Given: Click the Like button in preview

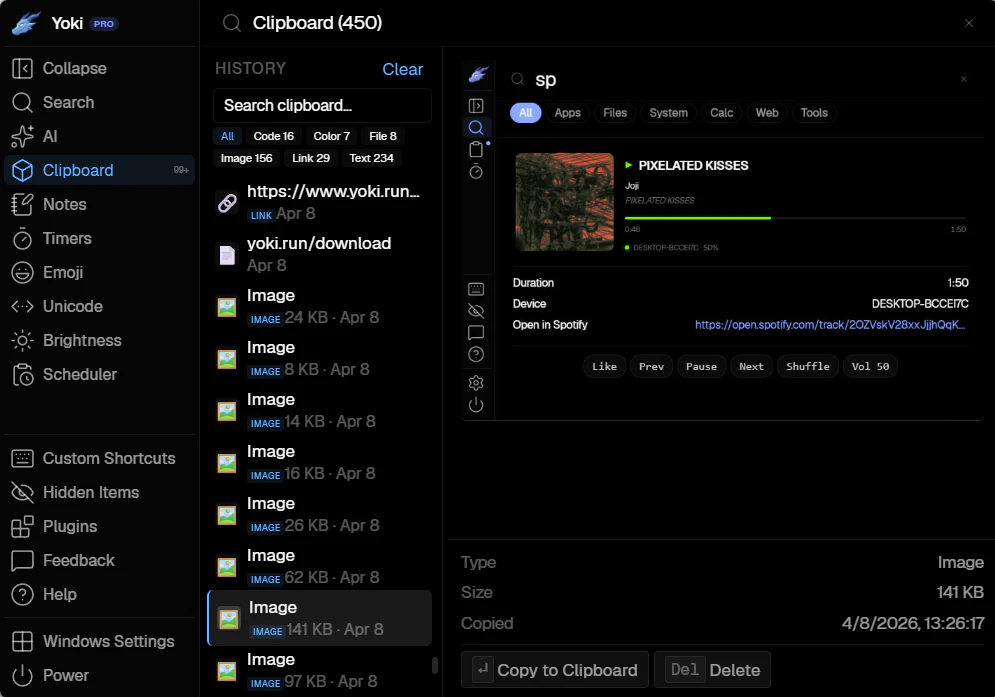Looking at the screenshot, I should click(x=604, y=366).
